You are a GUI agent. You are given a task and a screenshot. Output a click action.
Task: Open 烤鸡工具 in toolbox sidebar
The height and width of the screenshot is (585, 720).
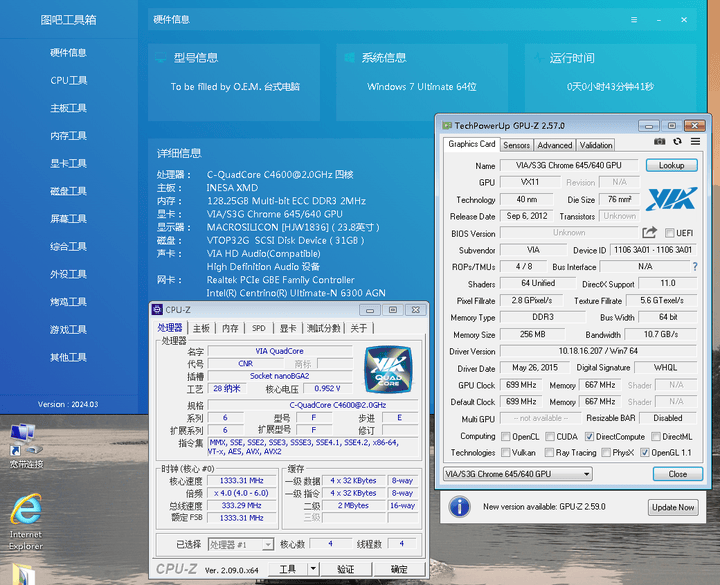[68, 302]
